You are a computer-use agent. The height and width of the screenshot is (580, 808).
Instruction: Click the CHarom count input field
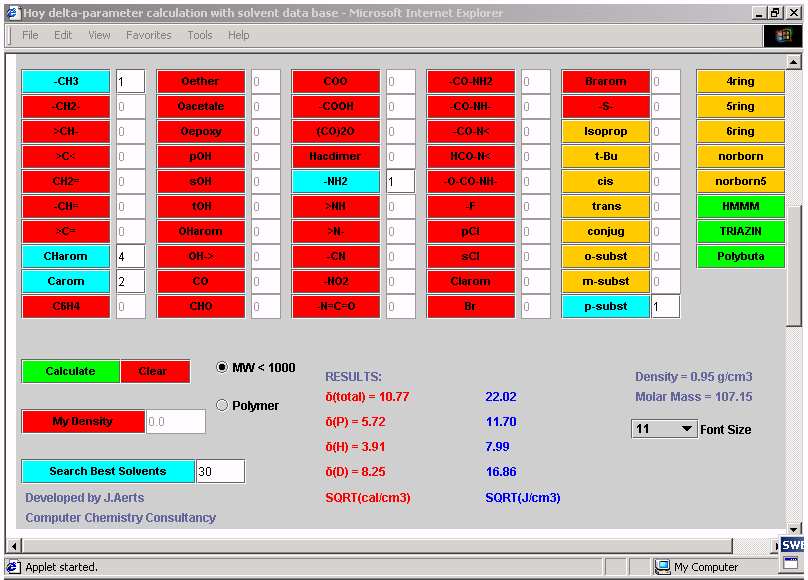point(130,256)
